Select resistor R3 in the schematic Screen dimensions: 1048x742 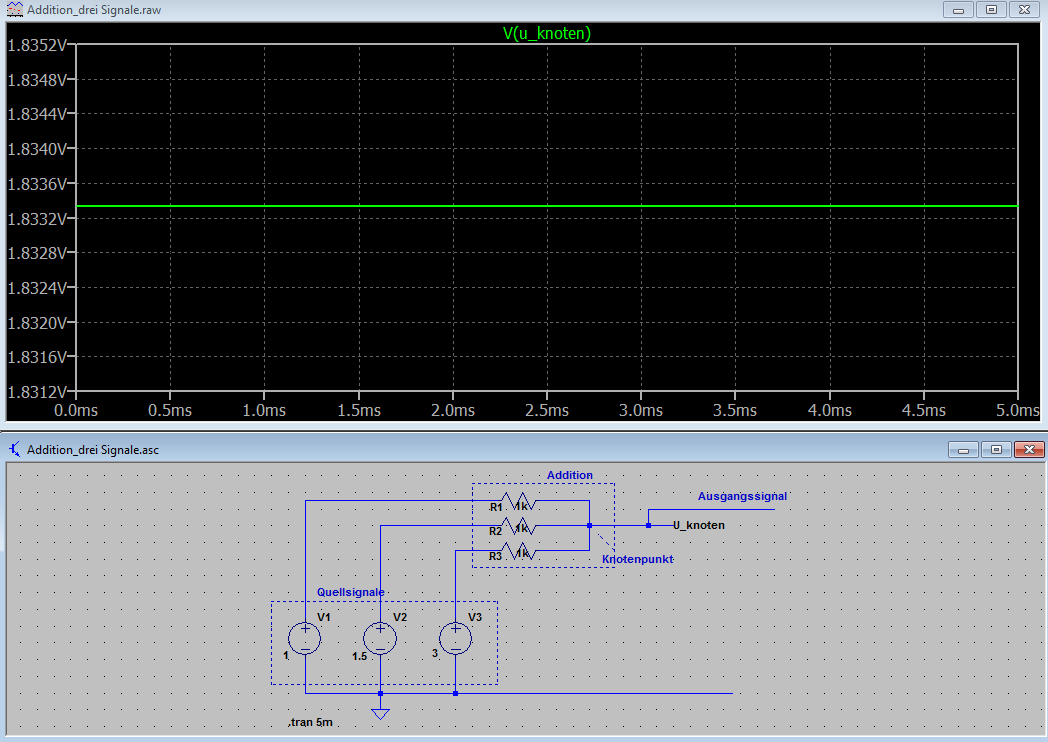click(x=520, y=550)
